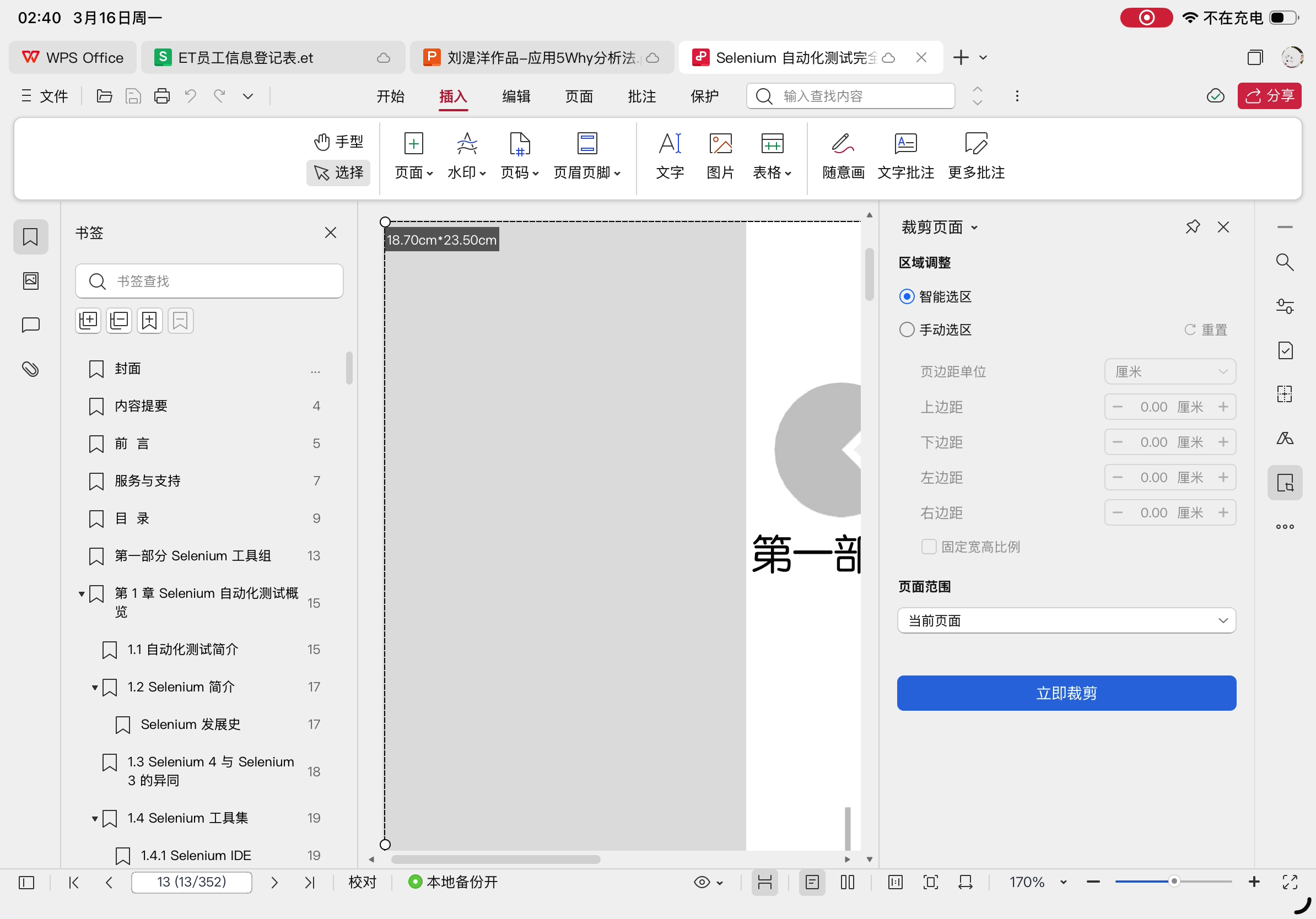Click the red 分享 share button

[1269, 96]
